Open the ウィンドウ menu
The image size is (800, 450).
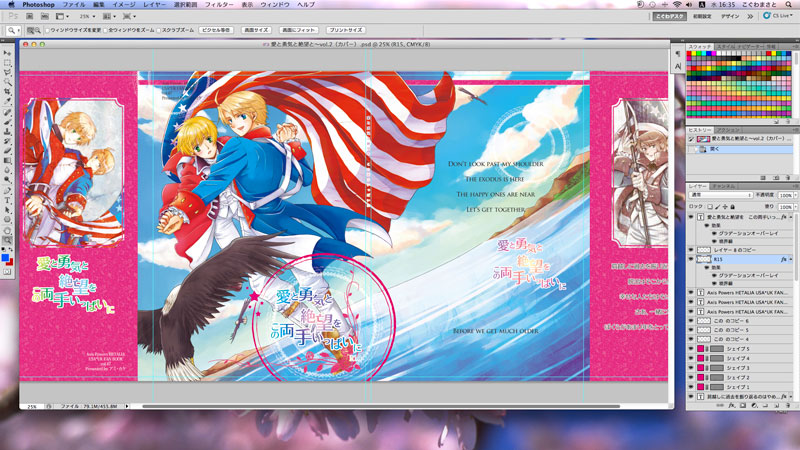[x=274, y=5]
